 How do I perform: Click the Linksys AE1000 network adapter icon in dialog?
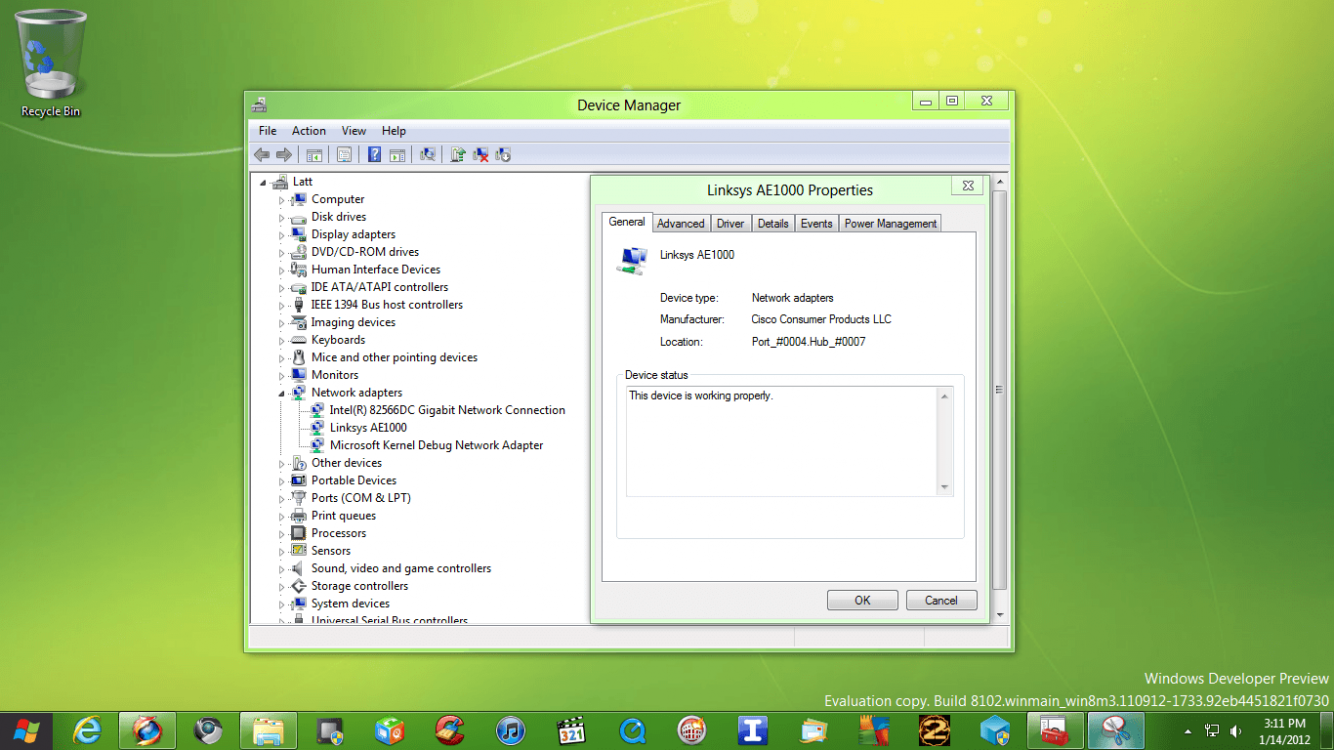coord(632,260)
